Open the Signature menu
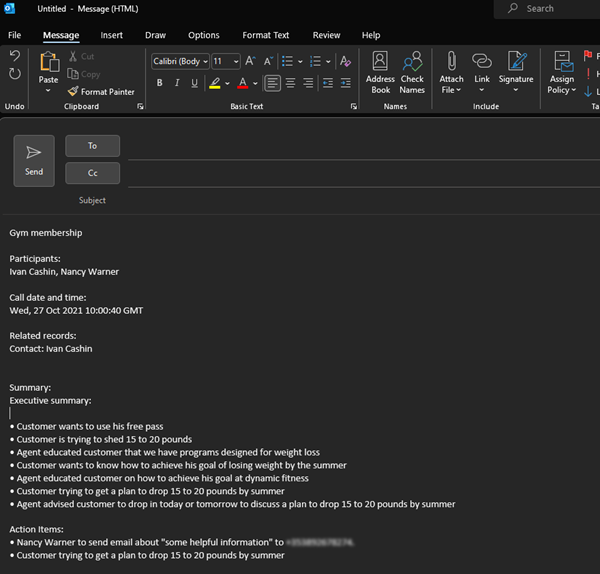 click(x=516, y=72)
